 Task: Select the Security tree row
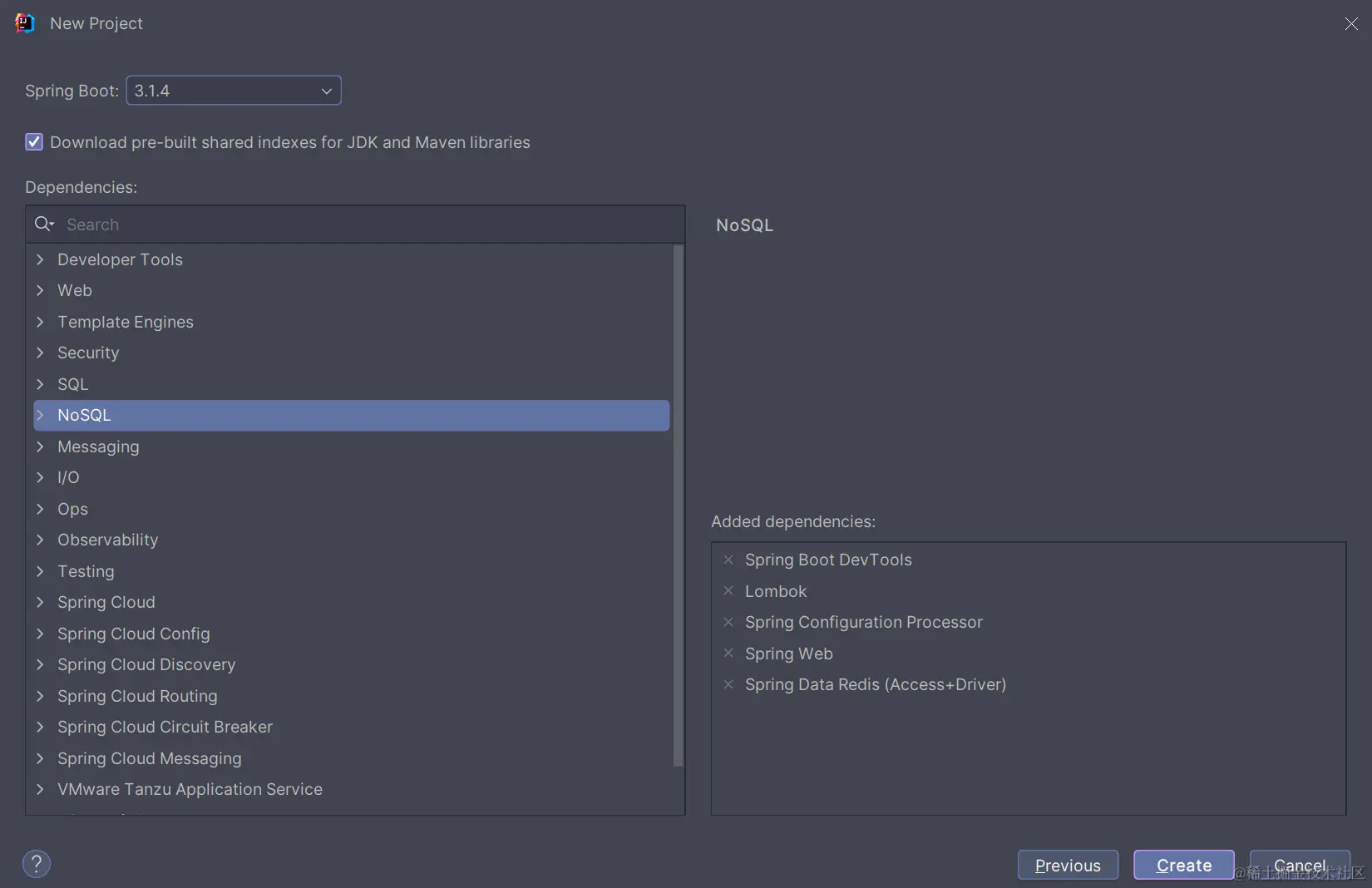coord(352,353)
